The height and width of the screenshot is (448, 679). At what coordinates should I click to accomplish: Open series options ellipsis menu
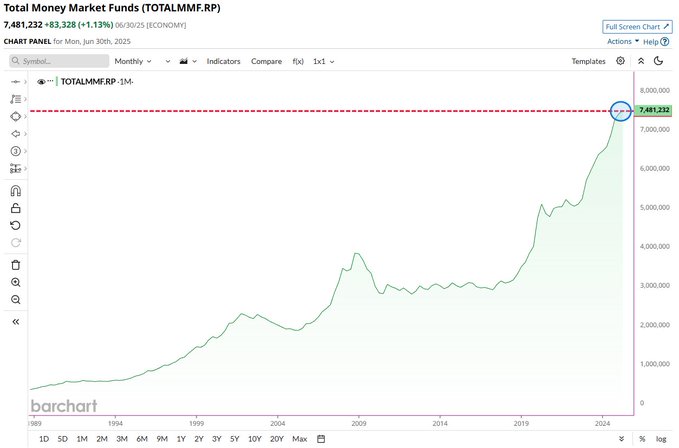pos(50,81)
